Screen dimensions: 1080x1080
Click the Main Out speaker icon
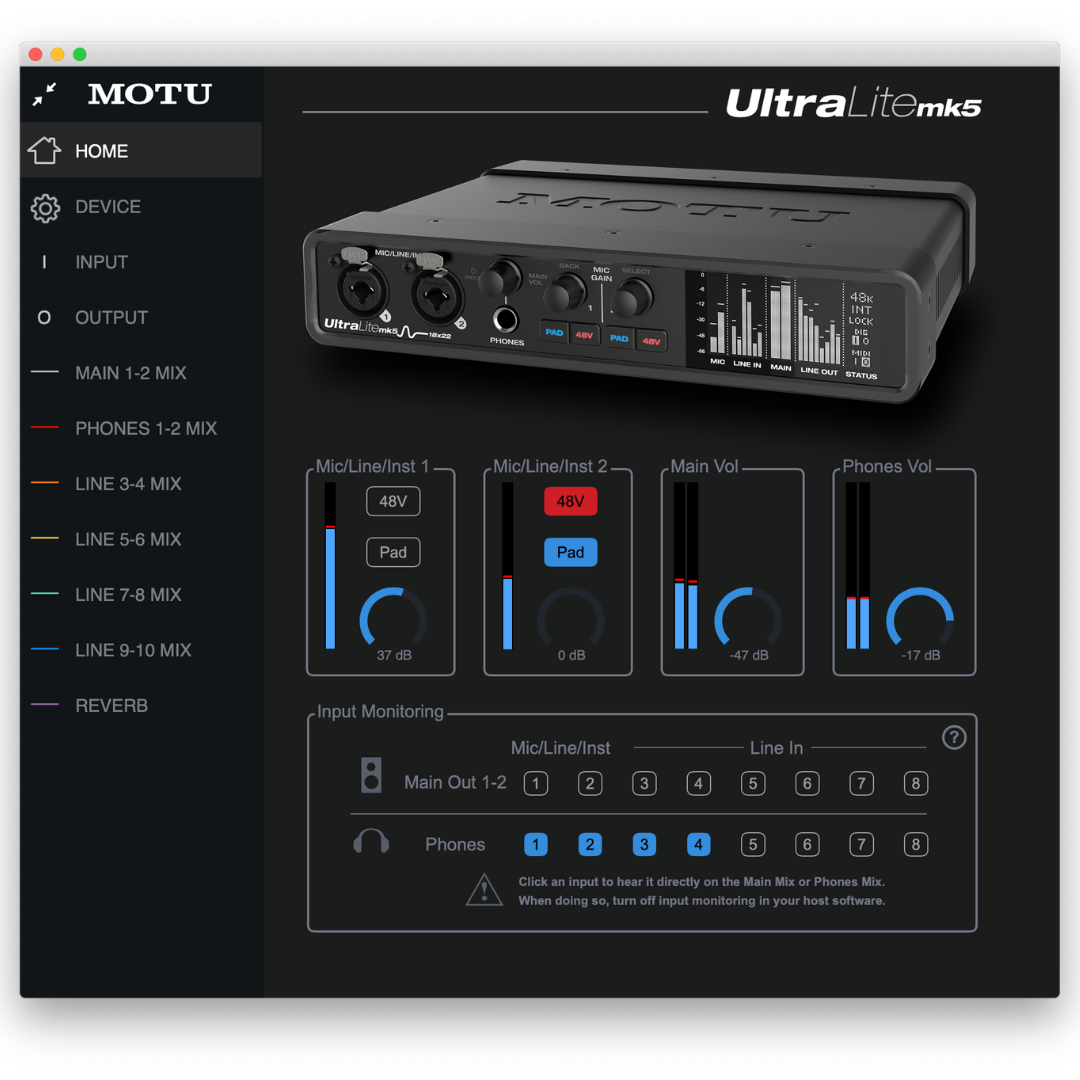coord(371,776)
